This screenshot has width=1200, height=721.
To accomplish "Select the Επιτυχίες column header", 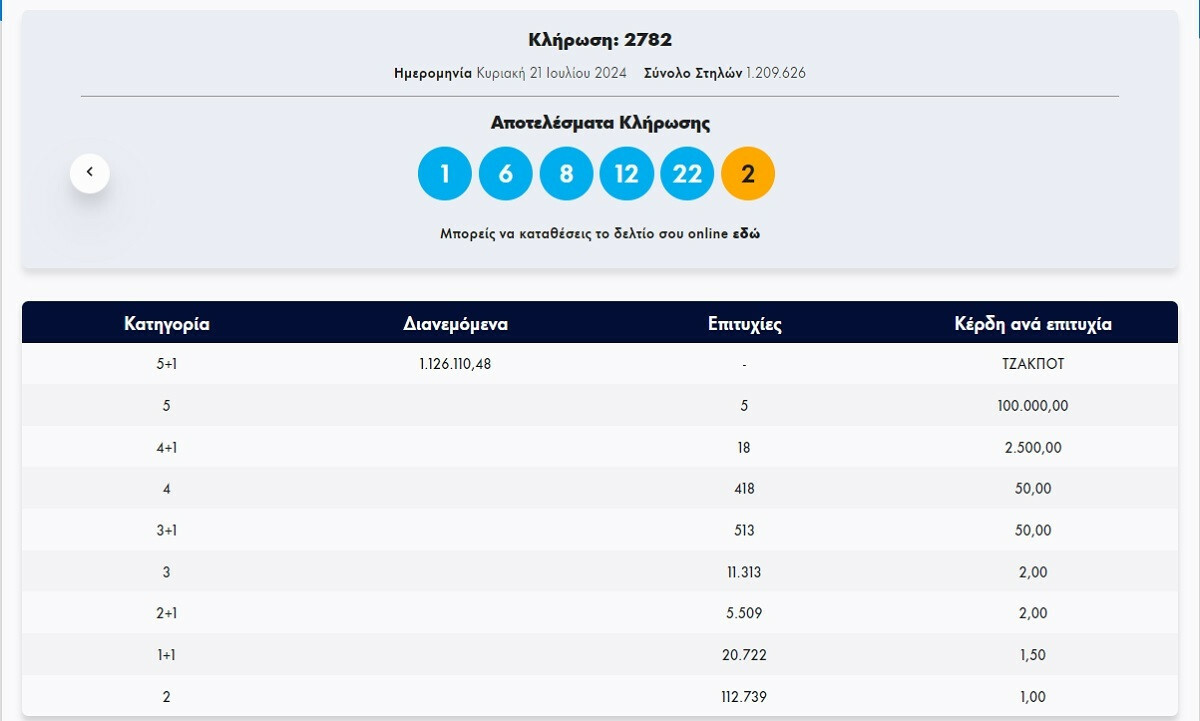I will (743, 323).
